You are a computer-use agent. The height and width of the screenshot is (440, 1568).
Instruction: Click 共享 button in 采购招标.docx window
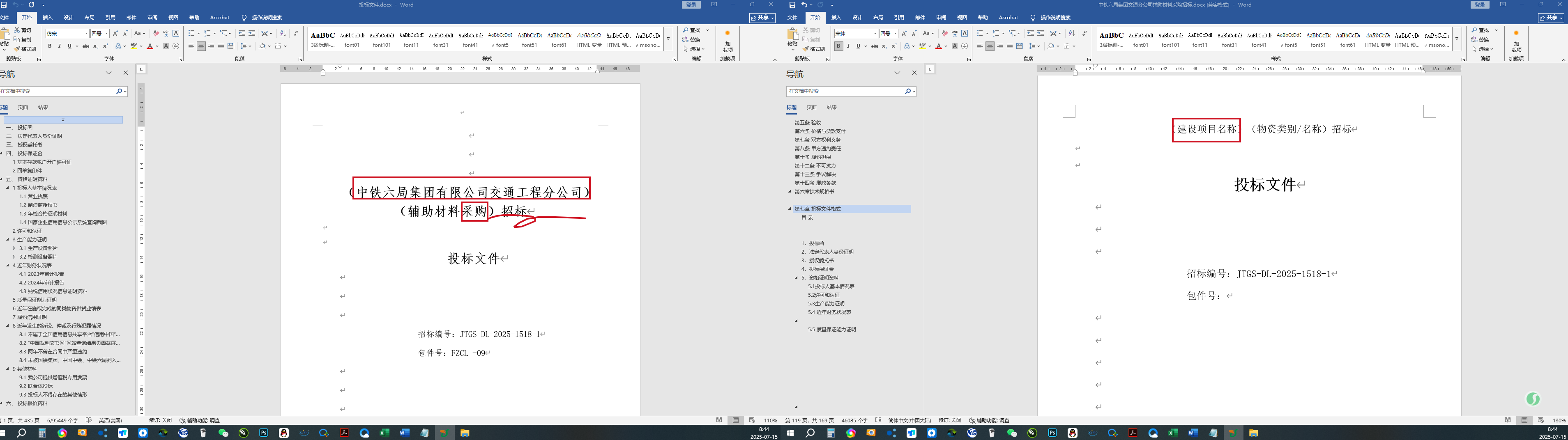pyautogui.click(x=1551, y=18)
